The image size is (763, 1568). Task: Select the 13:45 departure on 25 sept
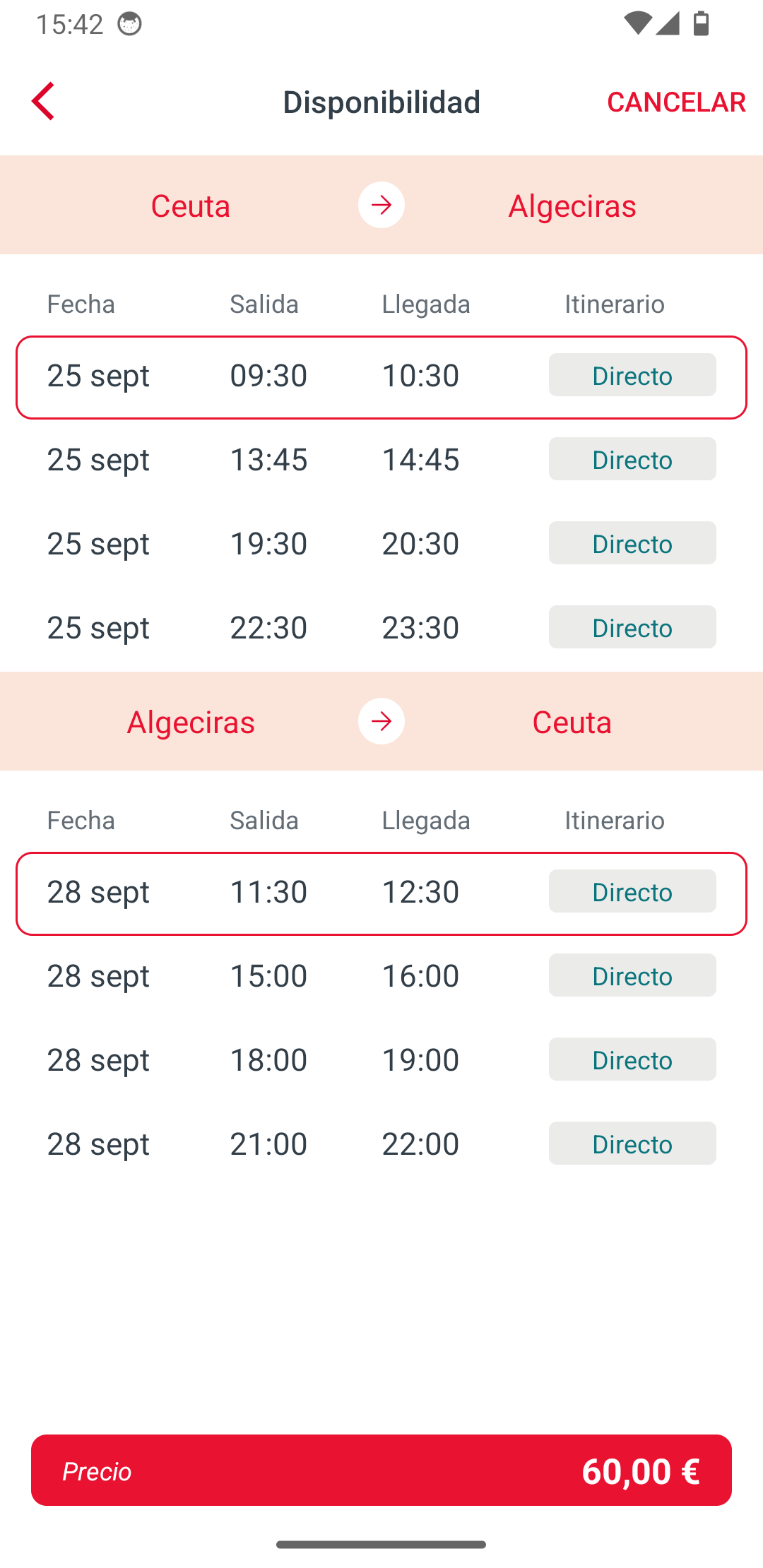tap(381, 459)
